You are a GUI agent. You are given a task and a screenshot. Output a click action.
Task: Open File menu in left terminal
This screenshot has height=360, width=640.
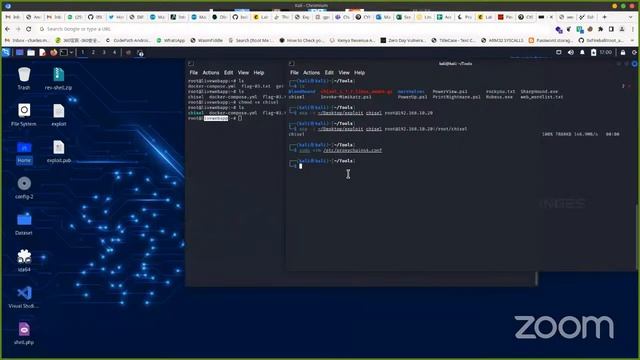click(x=193, y=73)
